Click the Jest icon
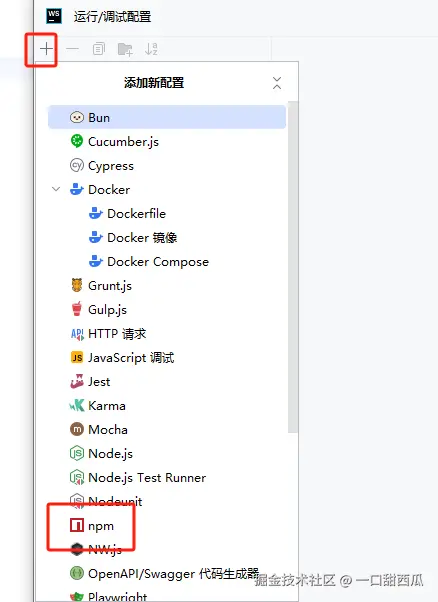The width and height of the screenshot is (438, 602). (x=77, y=381)
